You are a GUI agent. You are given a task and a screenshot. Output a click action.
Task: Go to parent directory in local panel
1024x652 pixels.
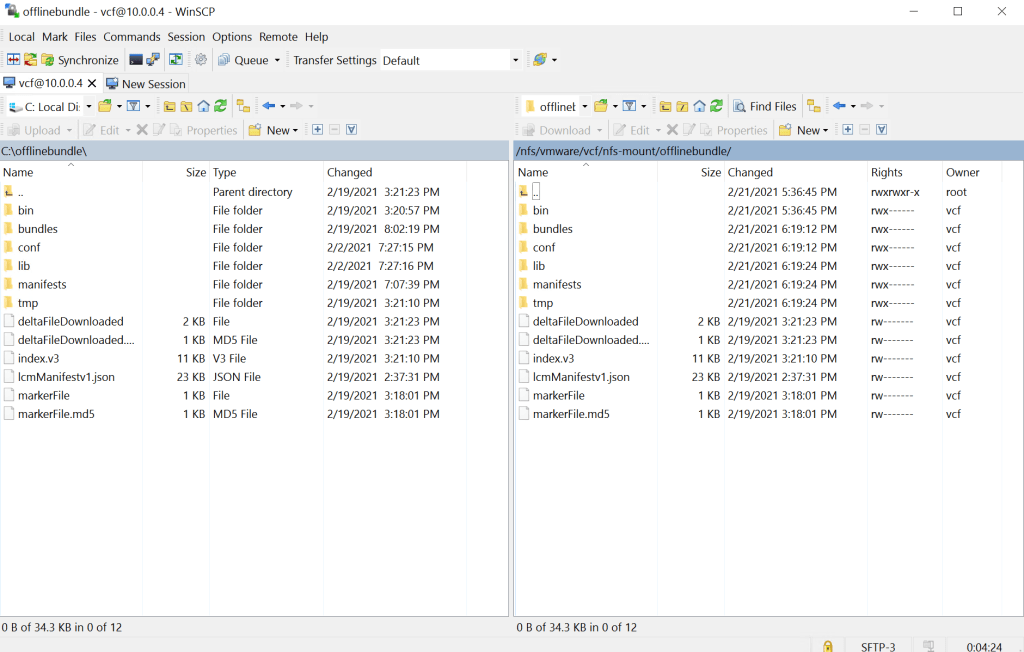[x=169, y=106]
